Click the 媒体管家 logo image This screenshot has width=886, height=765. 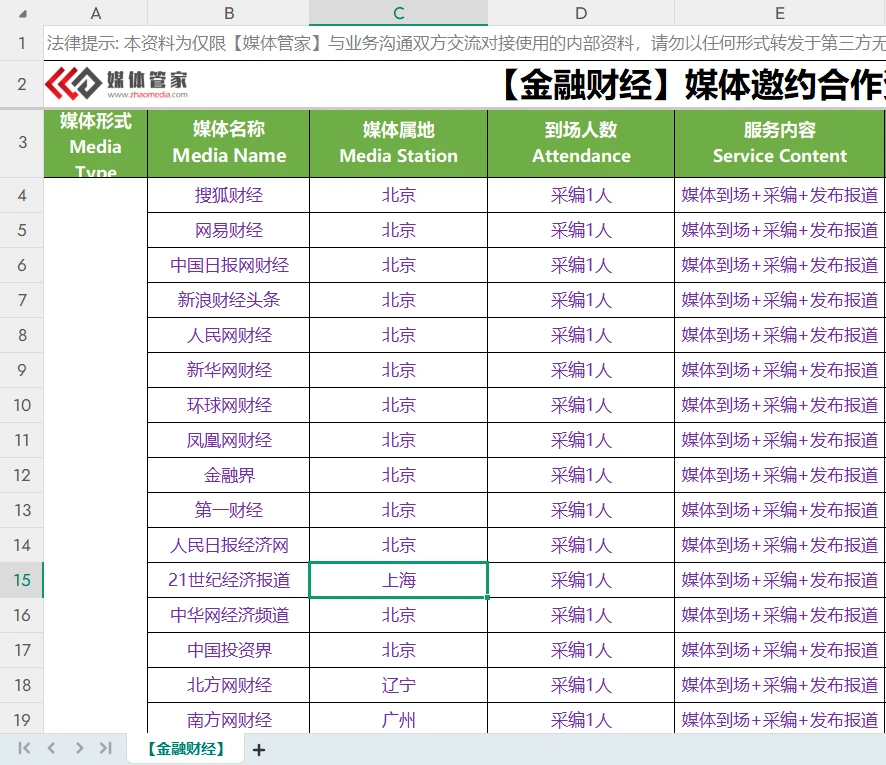pos(116,84)
